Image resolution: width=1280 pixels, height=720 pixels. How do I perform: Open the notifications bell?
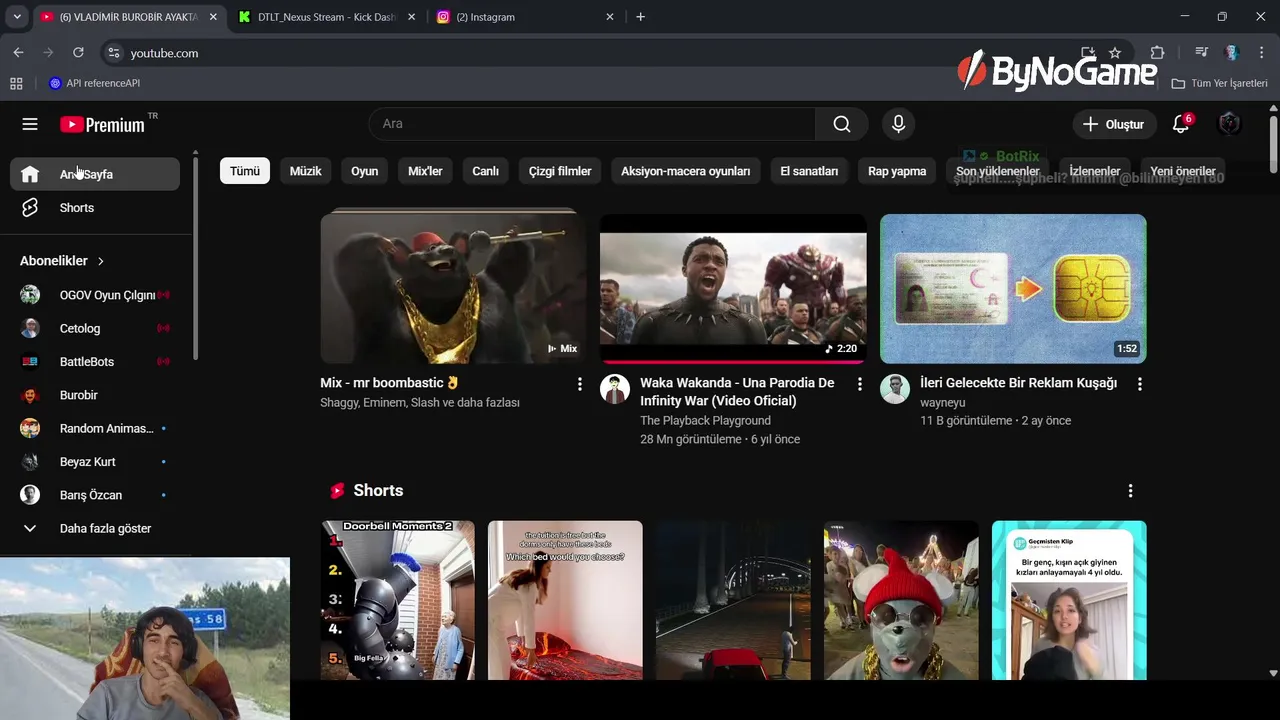pos(1181,124)
